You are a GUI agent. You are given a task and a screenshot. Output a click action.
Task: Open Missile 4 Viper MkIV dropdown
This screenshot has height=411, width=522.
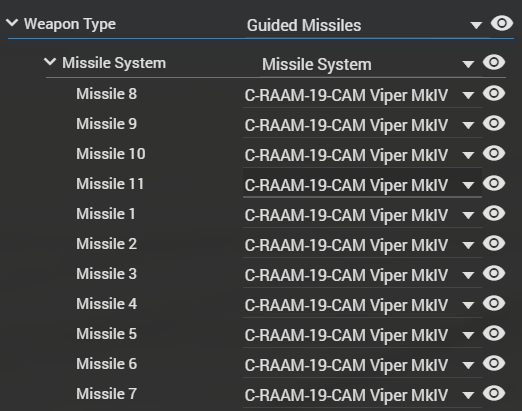pos(362,305)
